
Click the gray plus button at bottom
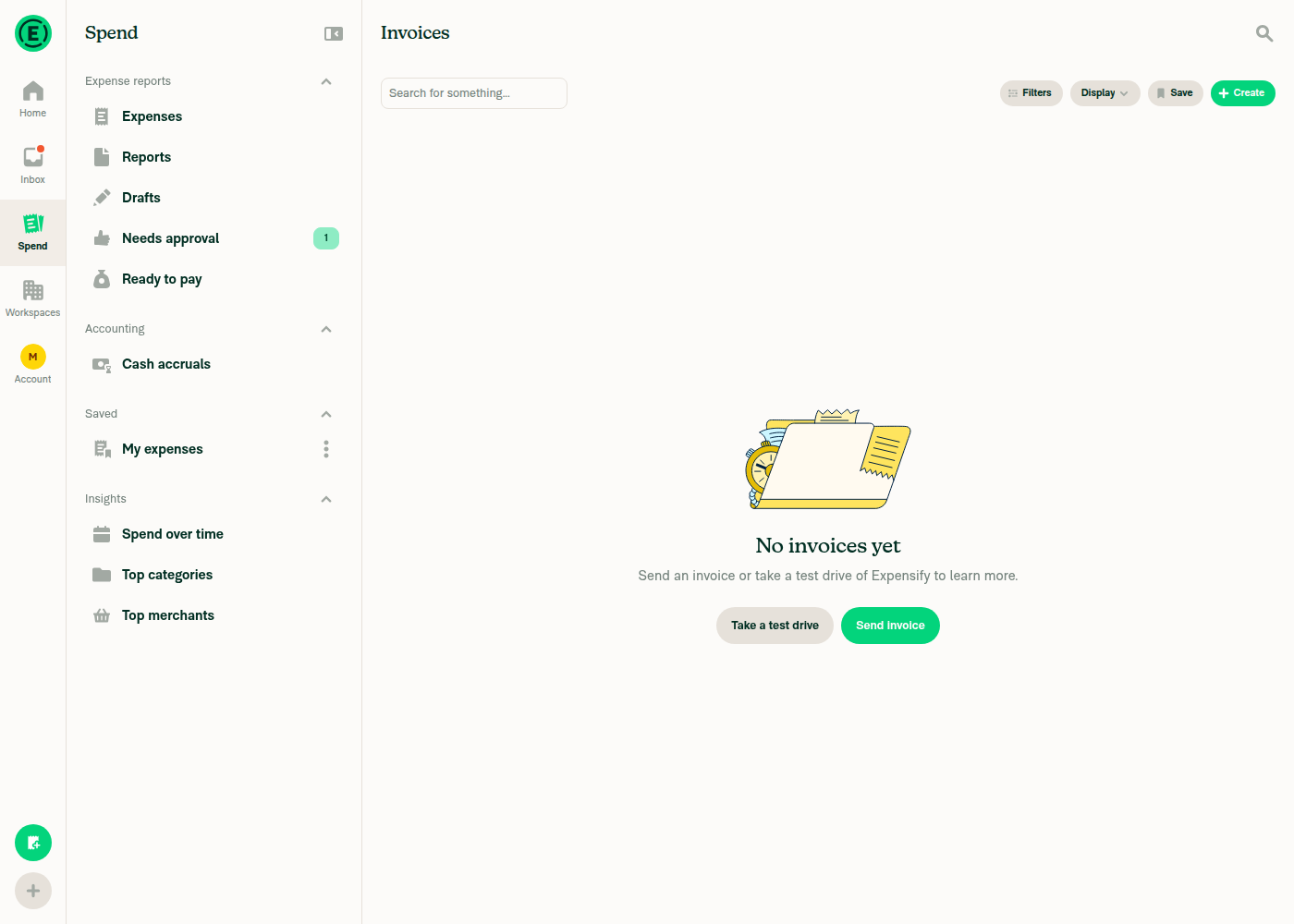[33, 891]
